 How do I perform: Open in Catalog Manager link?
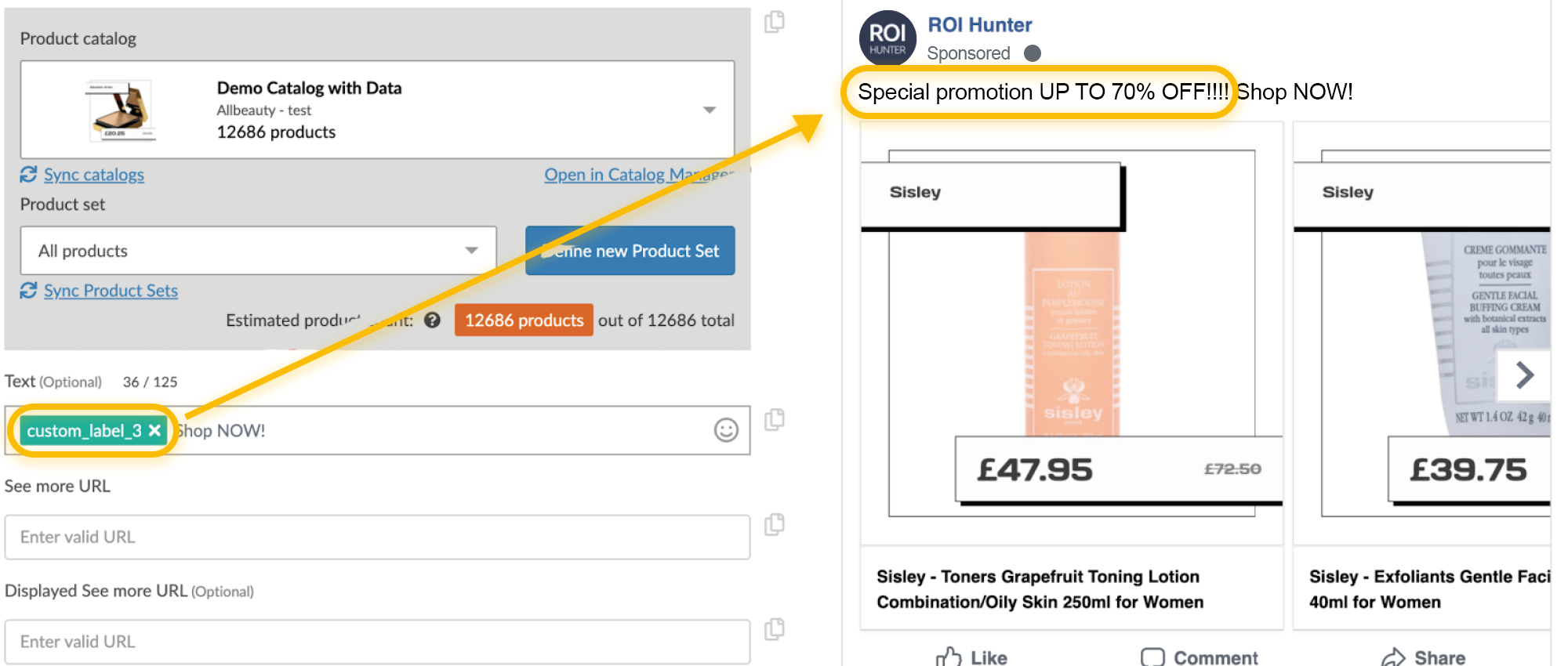click(x=639, y=175)
